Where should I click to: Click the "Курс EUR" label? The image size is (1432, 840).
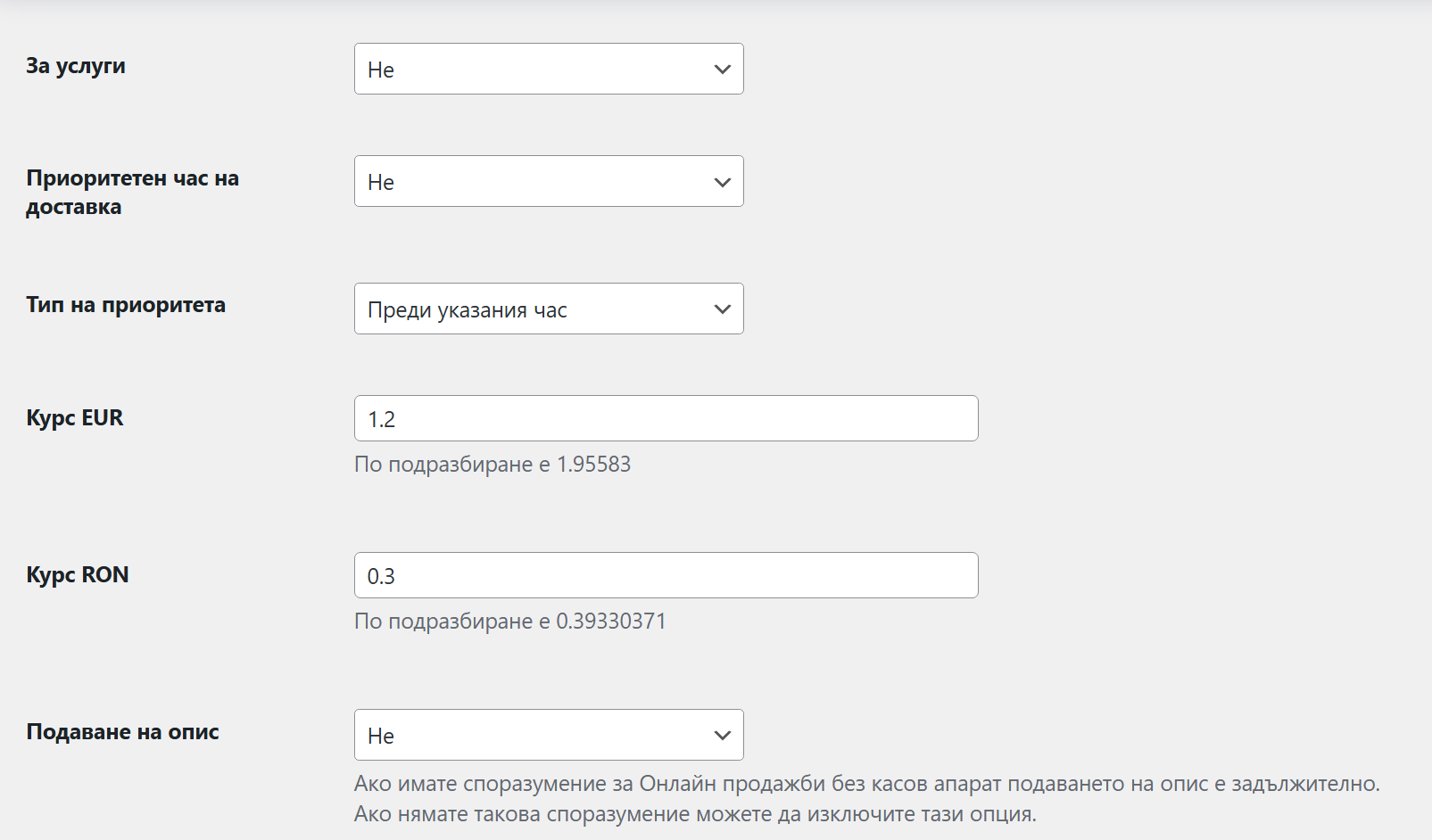pos(75,418)
